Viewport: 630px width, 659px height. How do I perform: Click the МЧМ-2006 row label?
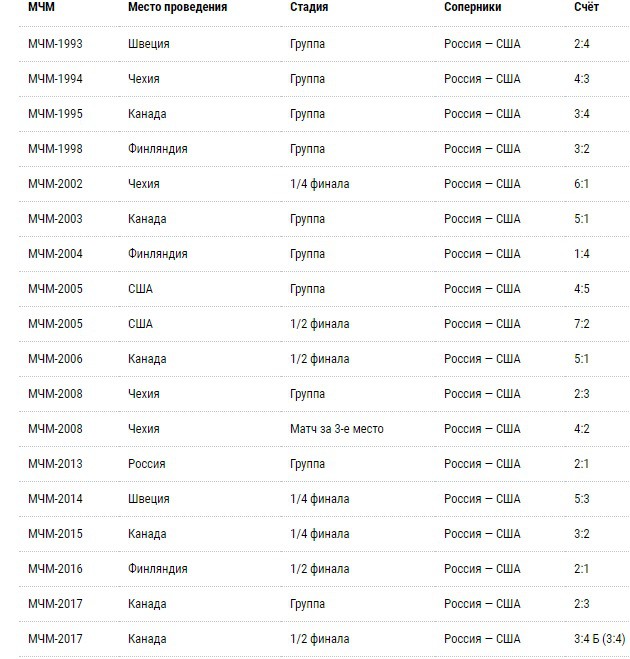(55, 359)
